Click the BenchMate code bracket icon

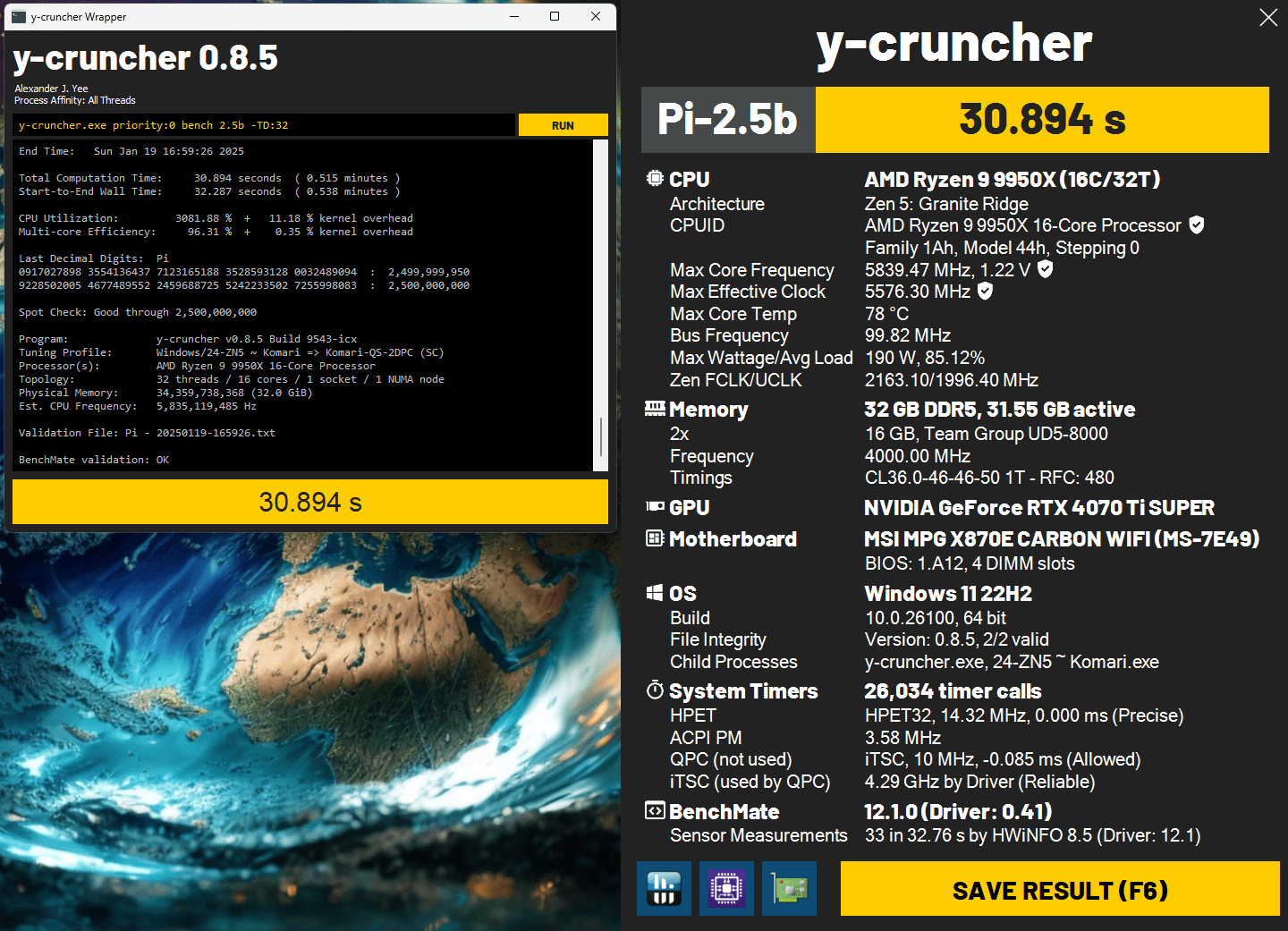656,810
